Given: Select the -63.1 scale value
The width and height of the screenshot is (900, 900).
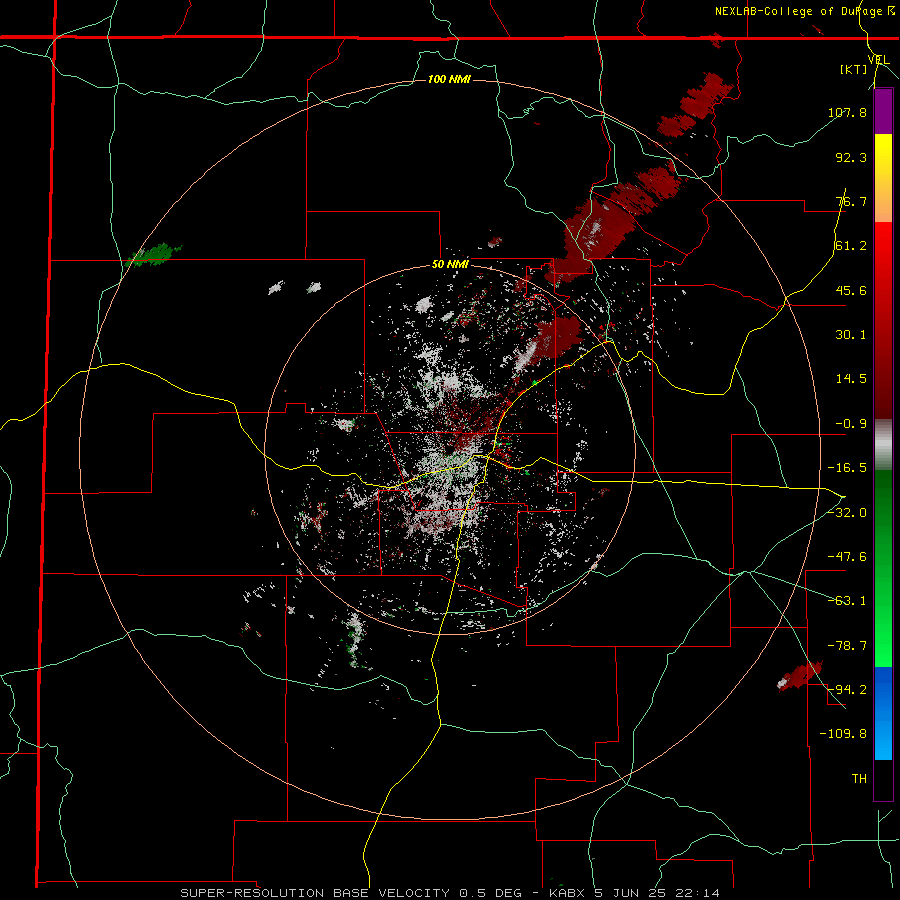Looking at the screenshot, I should [847, 601].
